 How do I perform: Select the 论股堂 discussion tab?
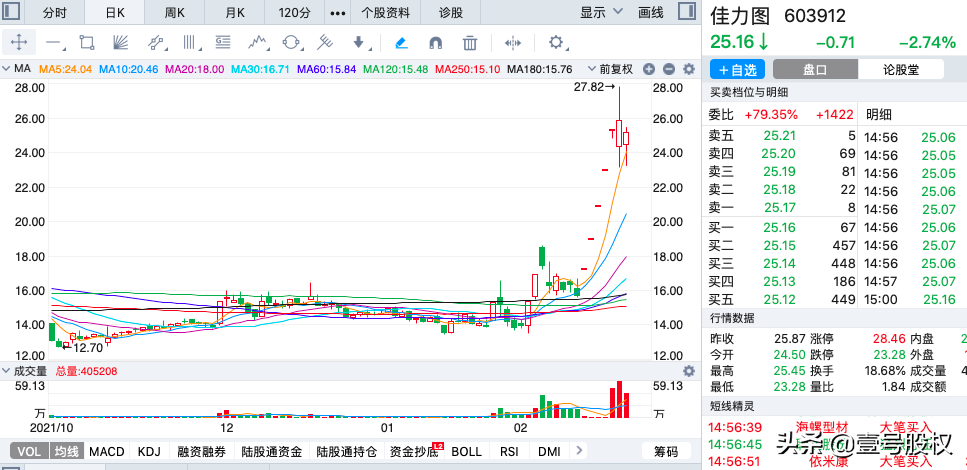pos(901,70)
